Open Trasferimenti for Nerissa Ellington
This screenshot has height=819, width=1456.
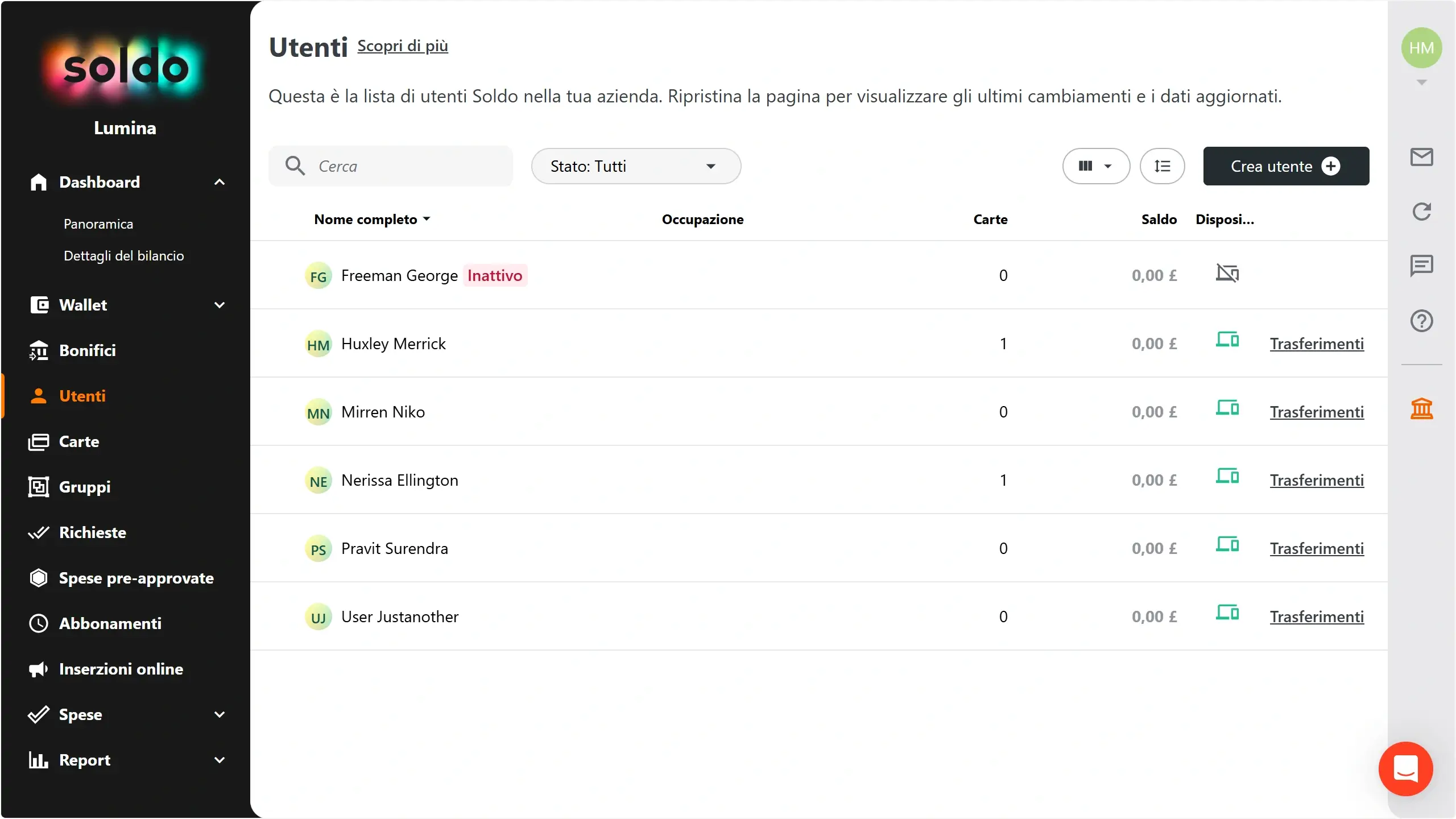pos(1317,480)
